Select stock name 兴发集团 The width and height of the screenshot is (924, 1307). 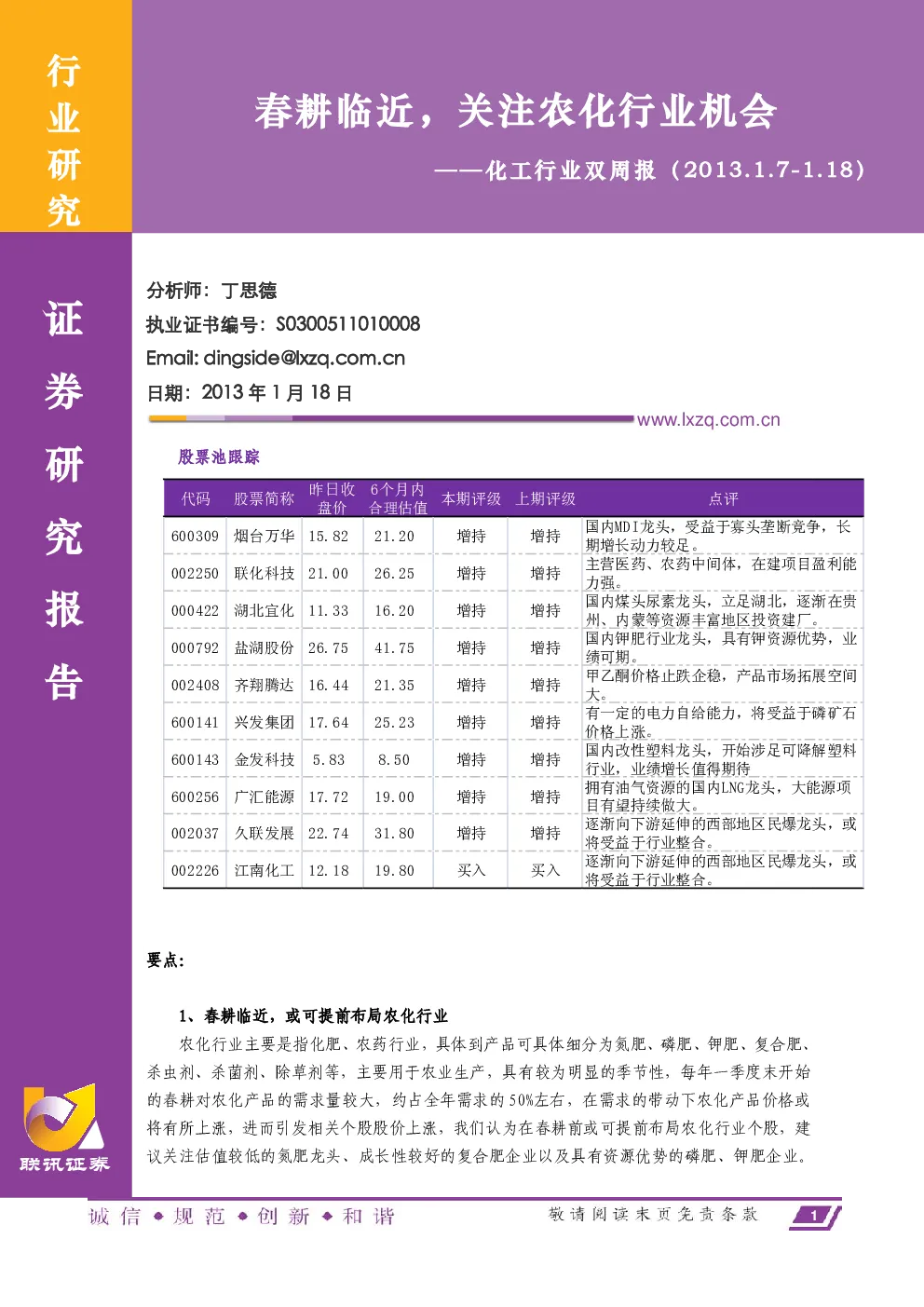point(265,722)
